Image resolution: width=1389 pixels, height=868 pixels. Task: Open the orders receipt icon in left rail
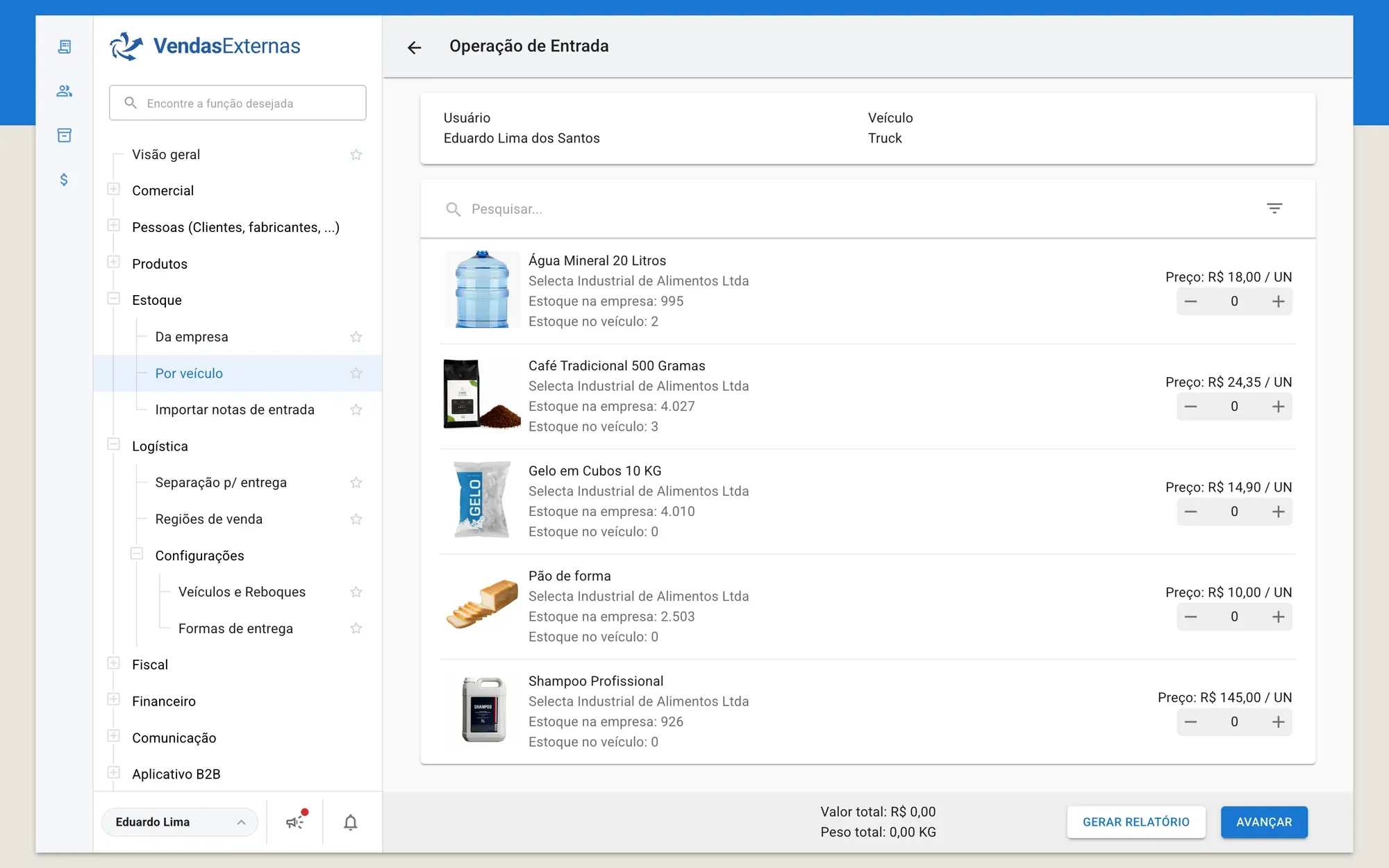pos(64,47)
